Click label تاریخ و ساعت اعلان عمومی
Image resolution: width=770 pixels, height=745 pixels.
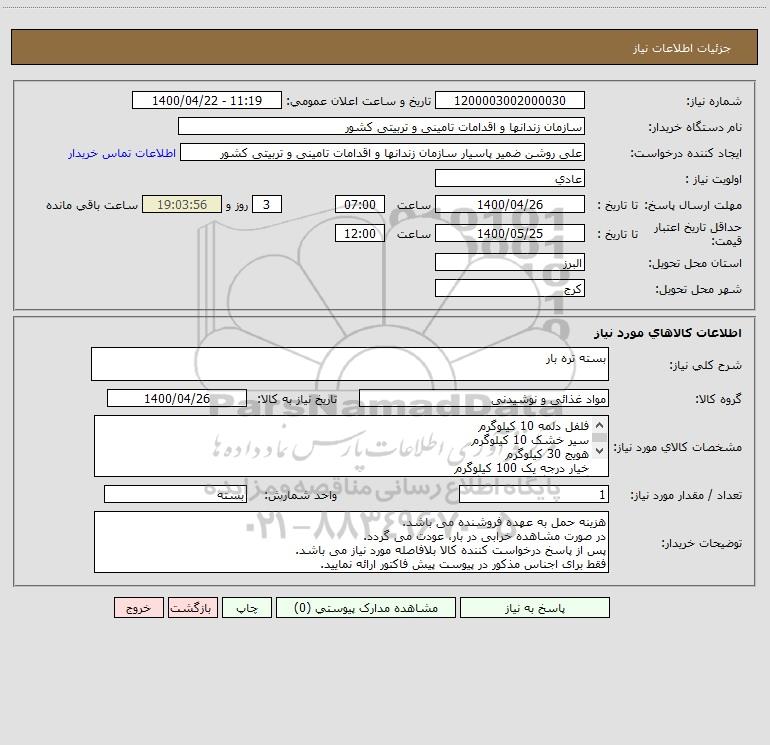[358, 101]
